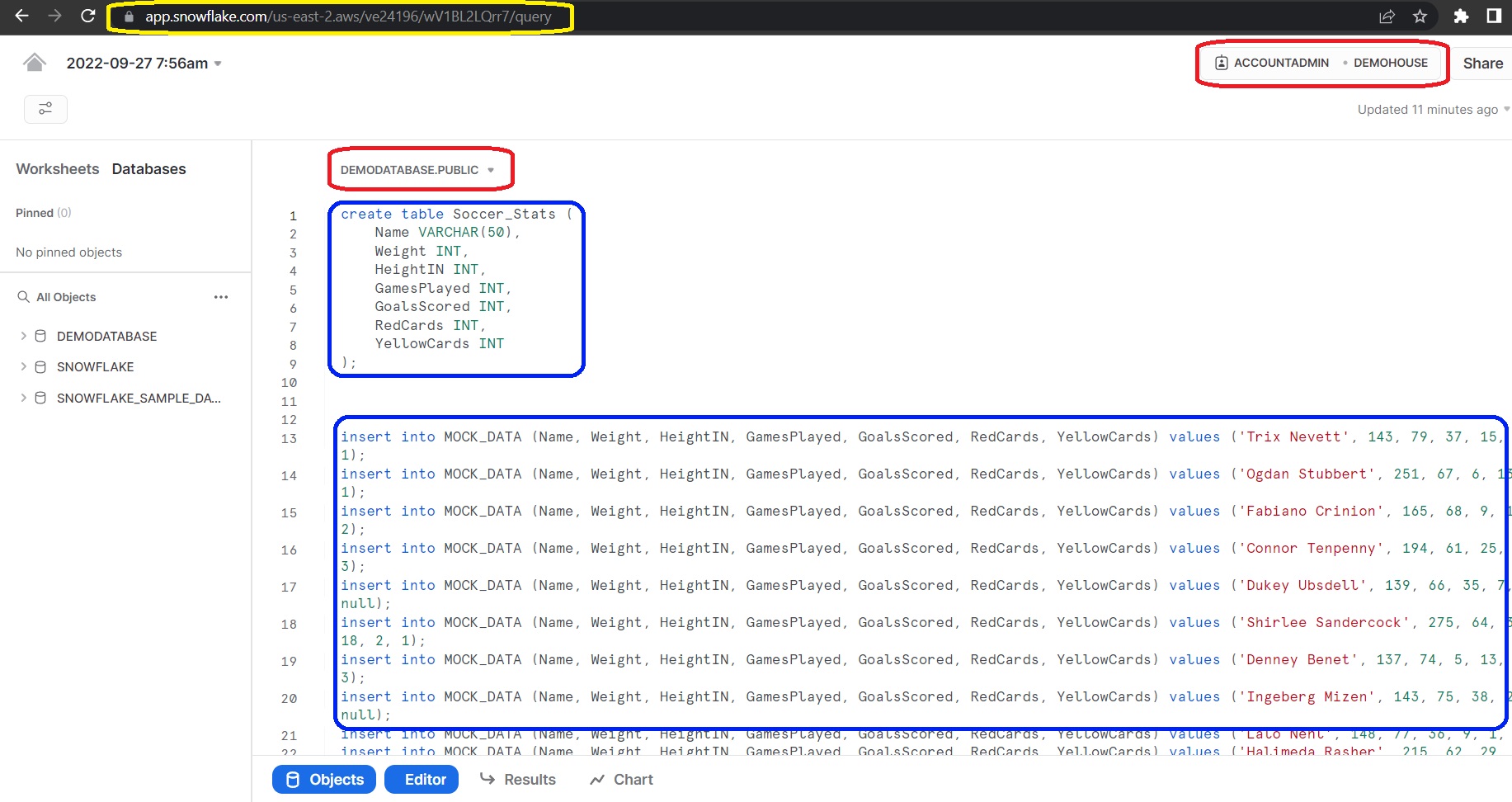This screenshot has width=1512, height=802.
Task: Open the three-dot menu for All Objects
Action: [220, 297]
